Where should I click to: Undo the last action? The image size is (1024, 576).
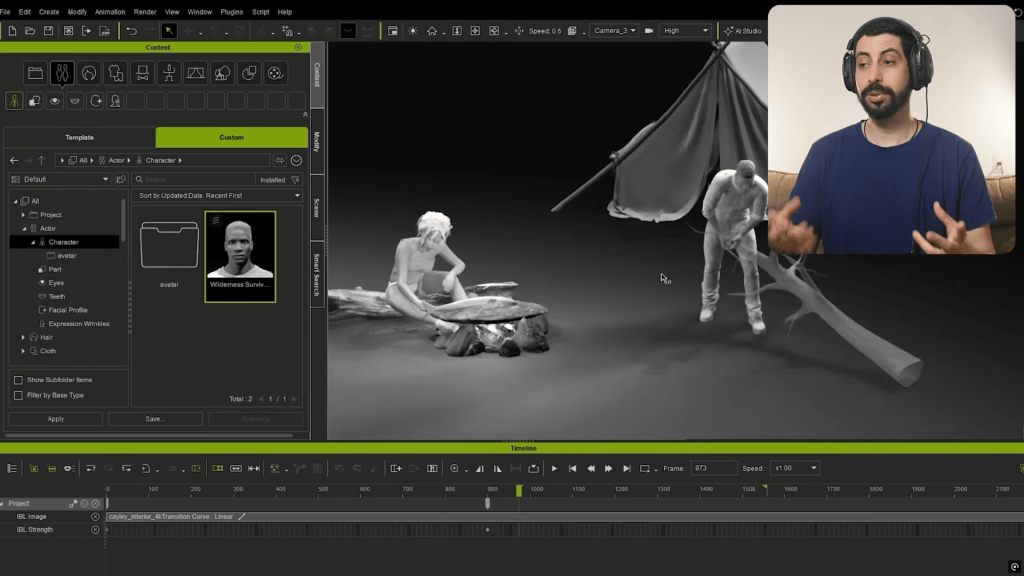131,31
